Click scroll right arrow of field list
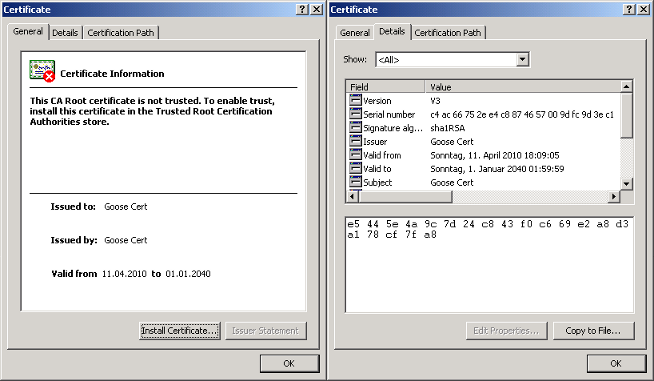 (x=614, y=196)
